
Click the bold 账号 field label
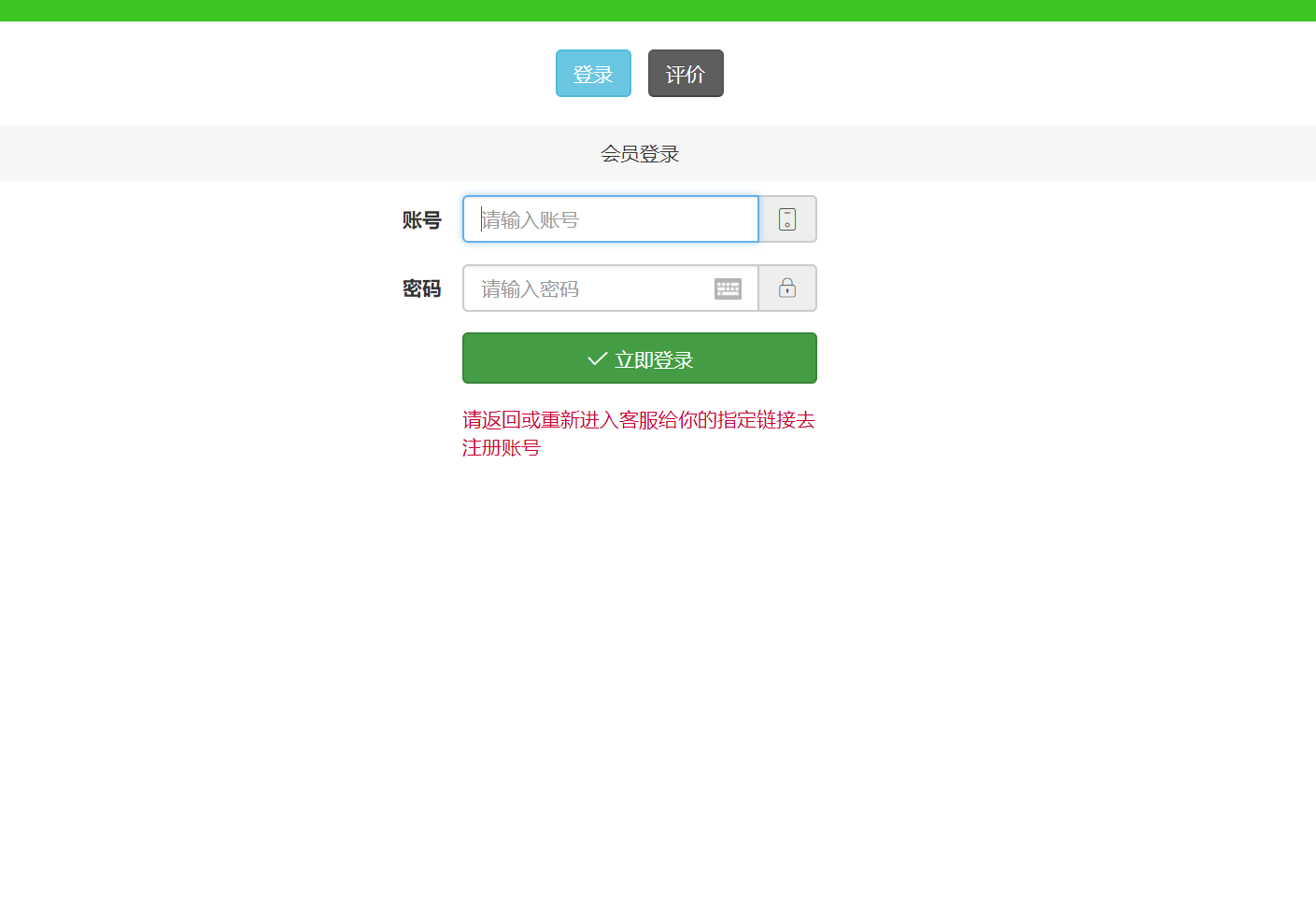pos(421,220)
